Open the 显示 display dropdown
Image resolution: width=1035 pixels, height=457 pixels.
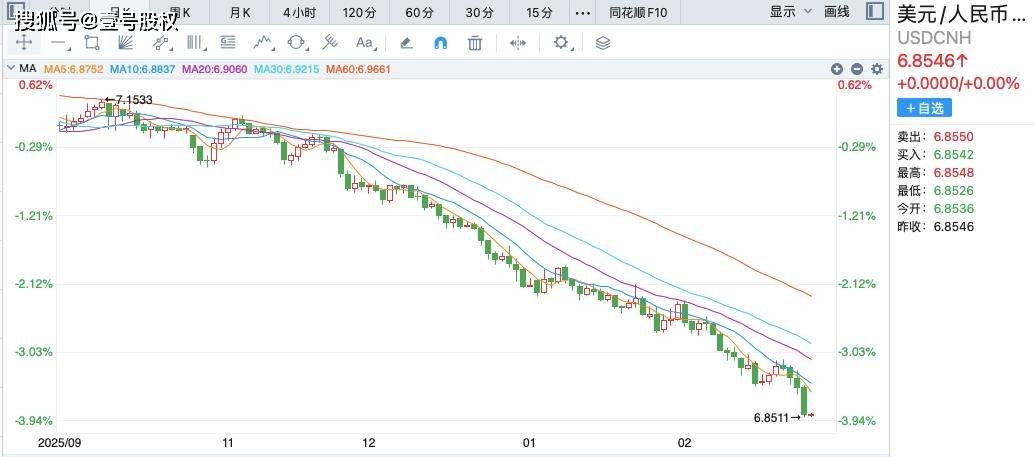[788, 12]
